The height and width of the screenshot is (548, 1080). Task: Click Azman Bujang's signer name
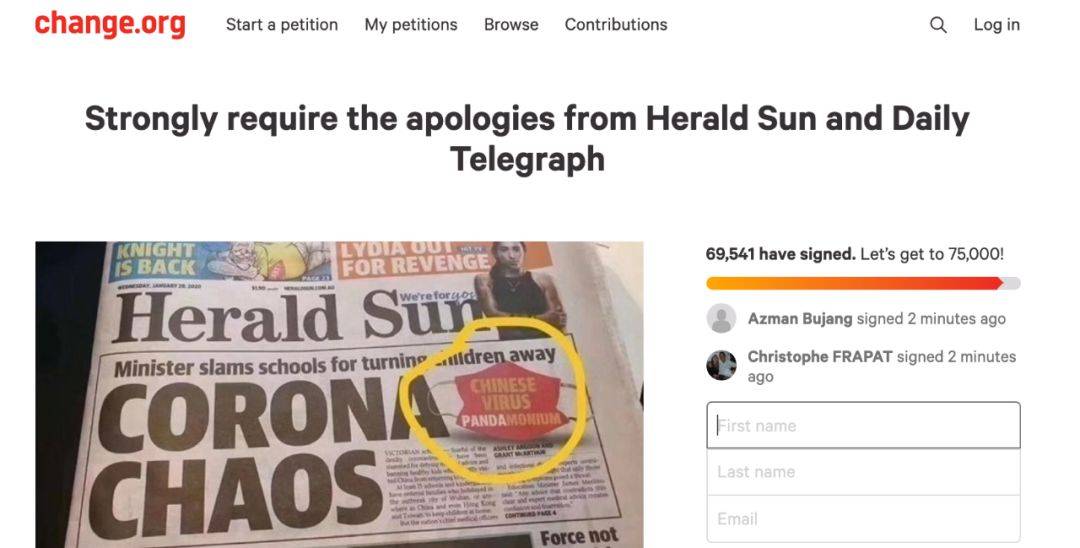[x=800, y=319]
